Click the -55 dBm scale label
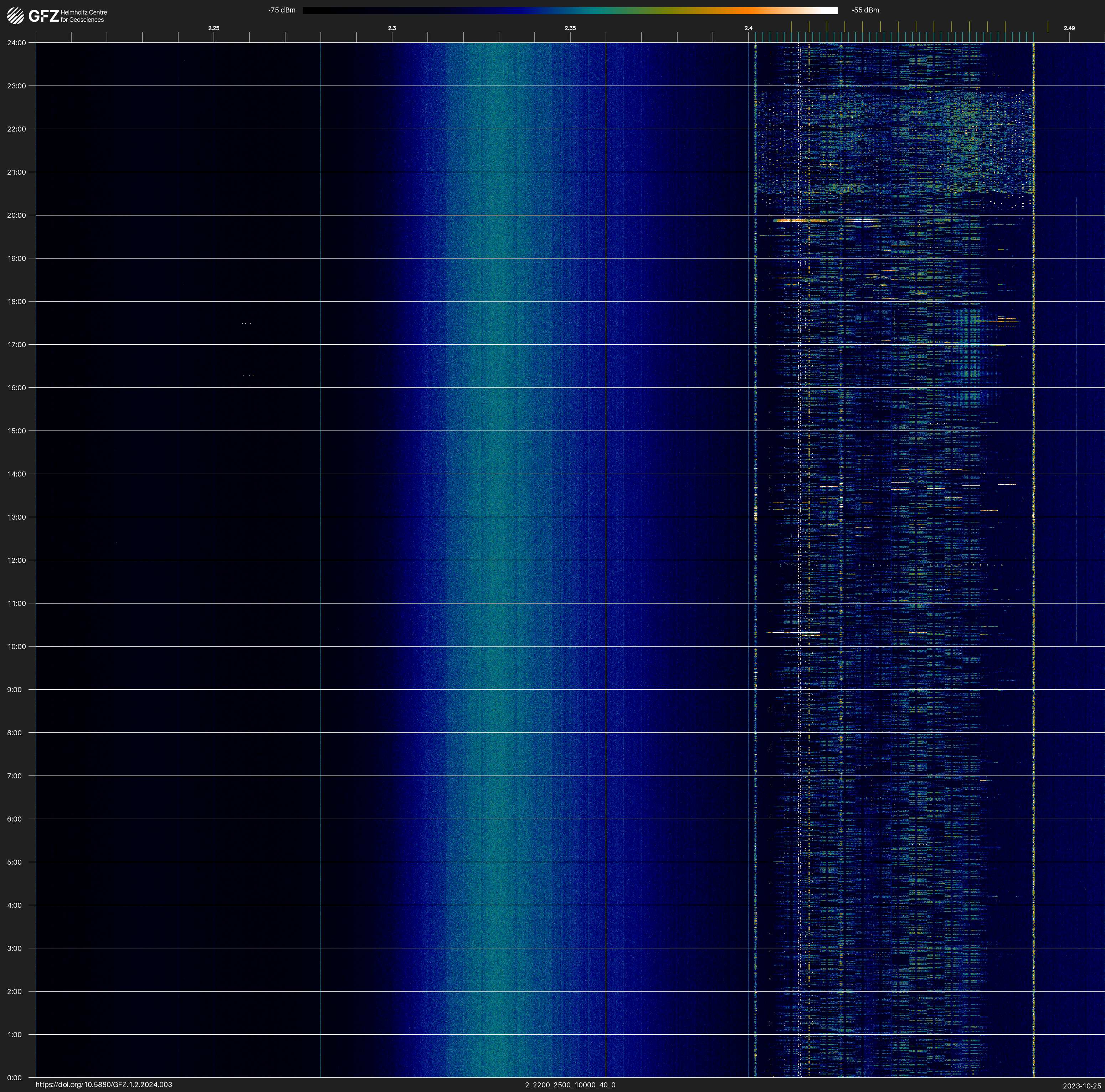Viewport: 1105px width, 1092px height. coord(865,10)
